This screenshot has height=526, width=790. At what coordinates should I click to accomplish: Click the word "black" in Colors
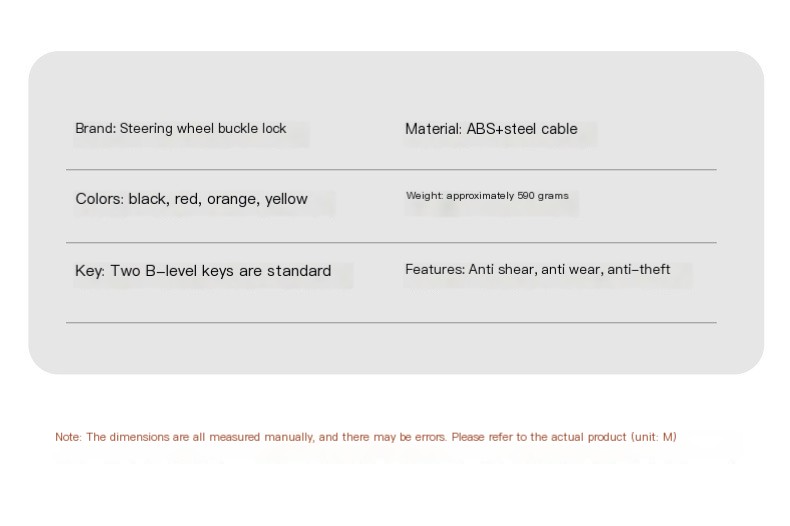[x=148, y=199]
